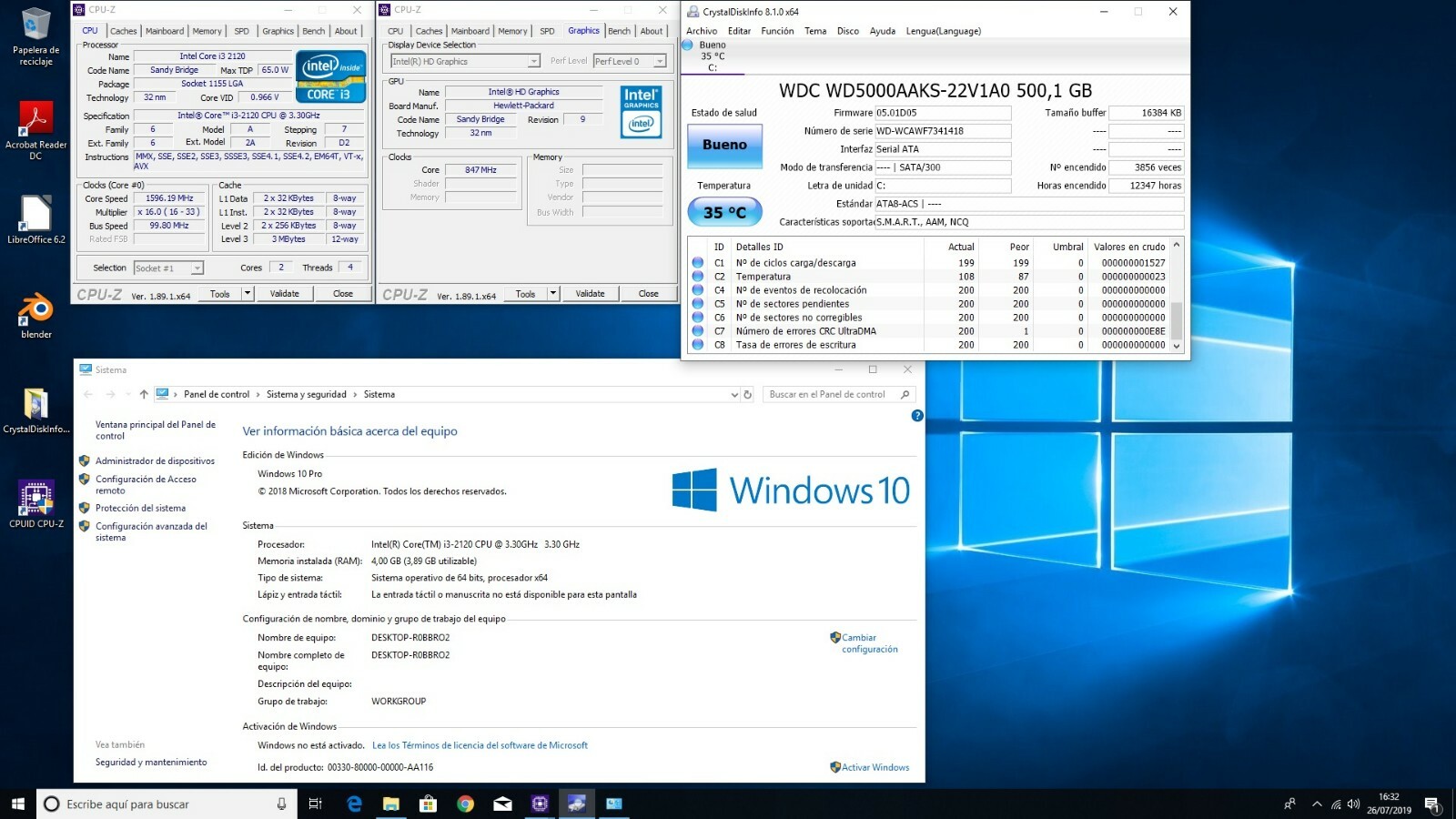Open Configuración avanzada del sistema link

point(151,532)
